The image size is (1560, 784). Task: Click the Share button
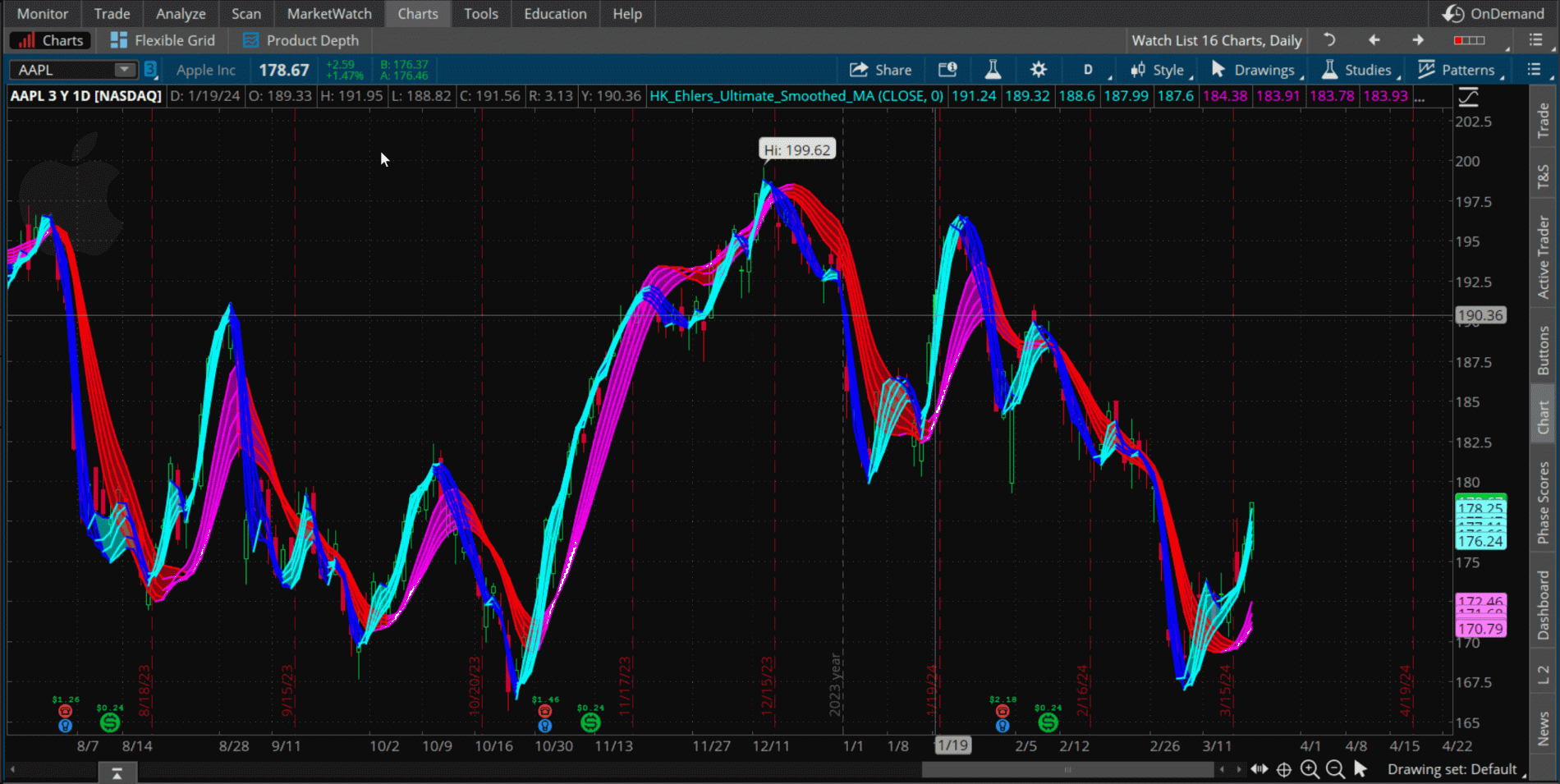(x=881, y=70)
